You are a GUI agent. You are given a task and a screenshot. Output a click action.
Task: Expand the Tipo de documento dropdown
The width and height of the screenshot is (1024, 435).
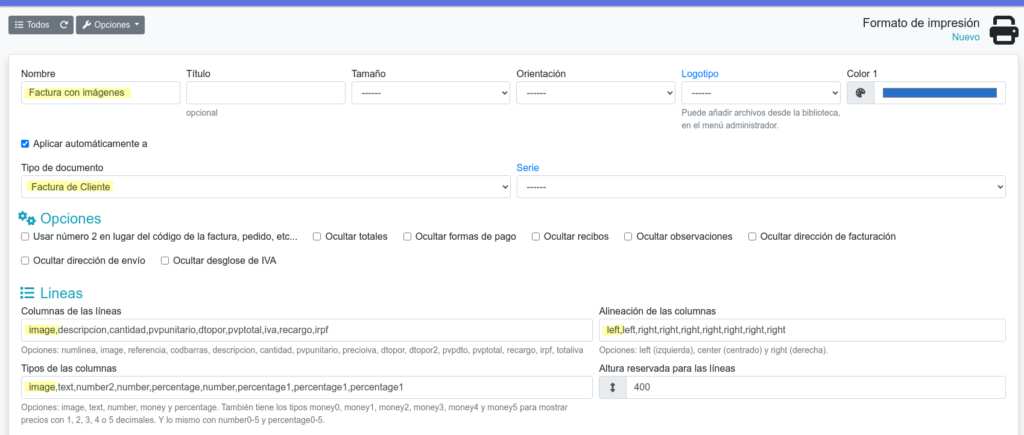(x=265, y=187)
